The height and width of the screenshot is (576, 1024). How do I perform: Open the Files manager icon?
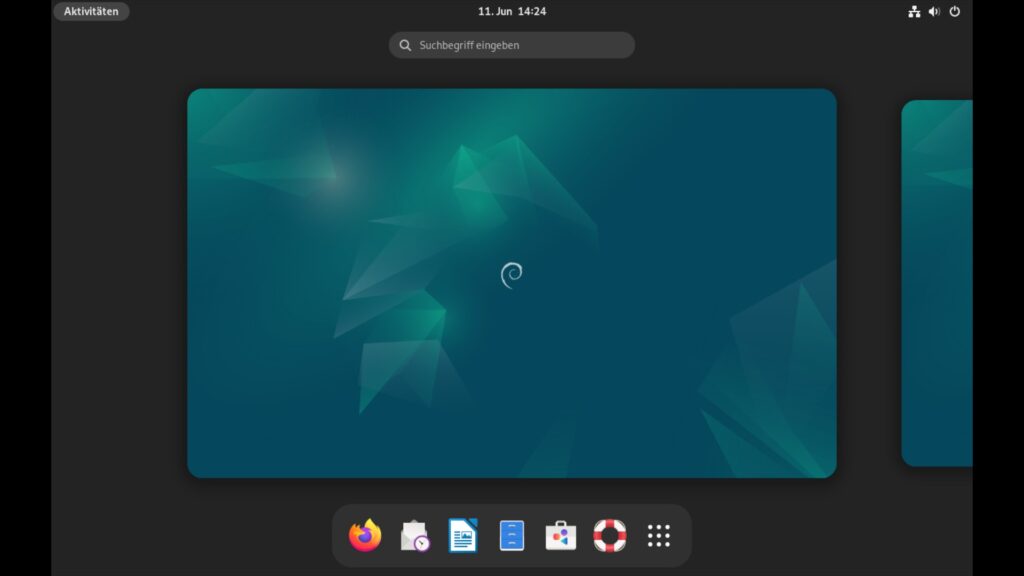click(512, 536)
